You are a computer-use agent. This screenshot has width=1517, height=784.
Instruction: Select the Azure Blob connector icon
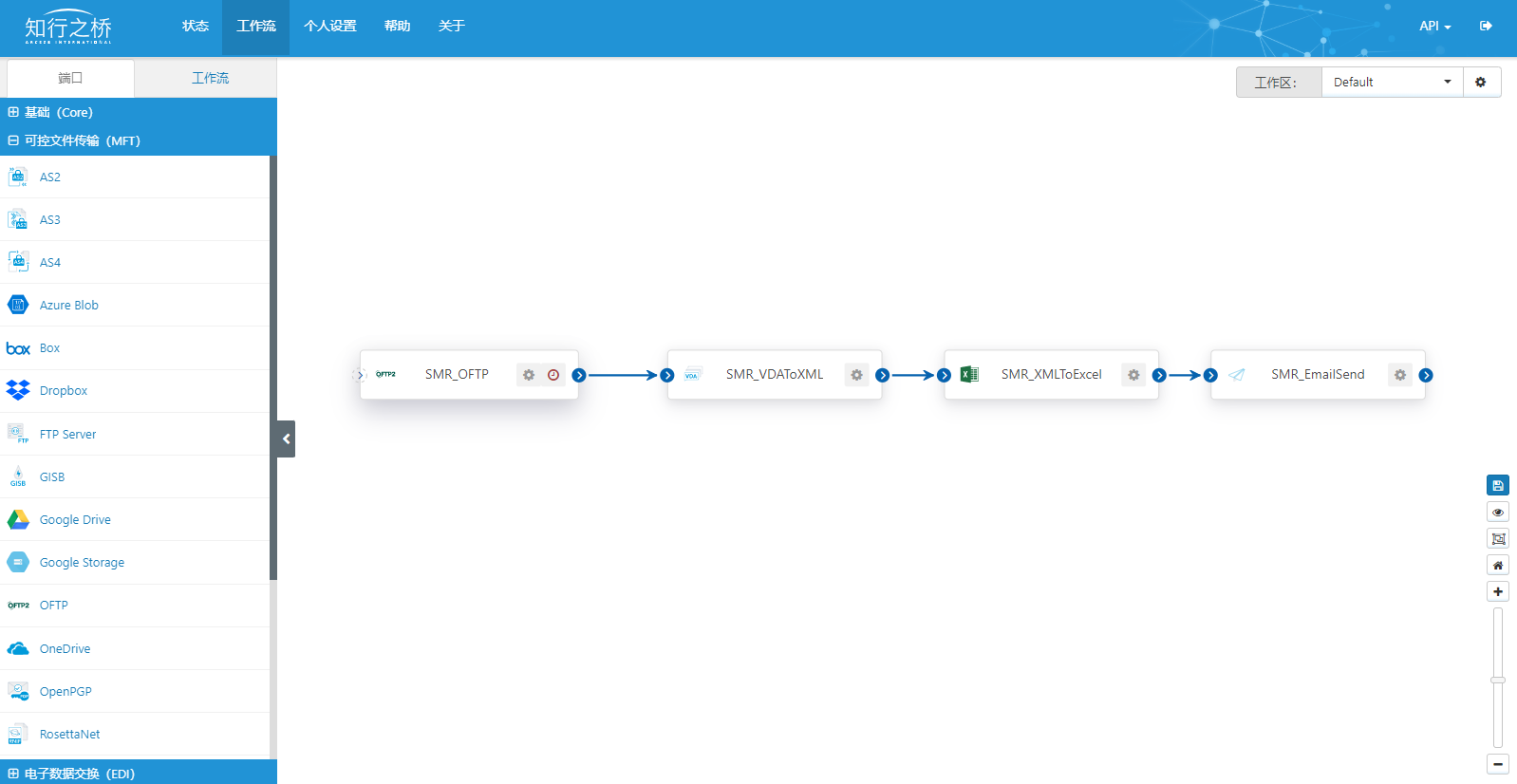click(x=18, y=305)
